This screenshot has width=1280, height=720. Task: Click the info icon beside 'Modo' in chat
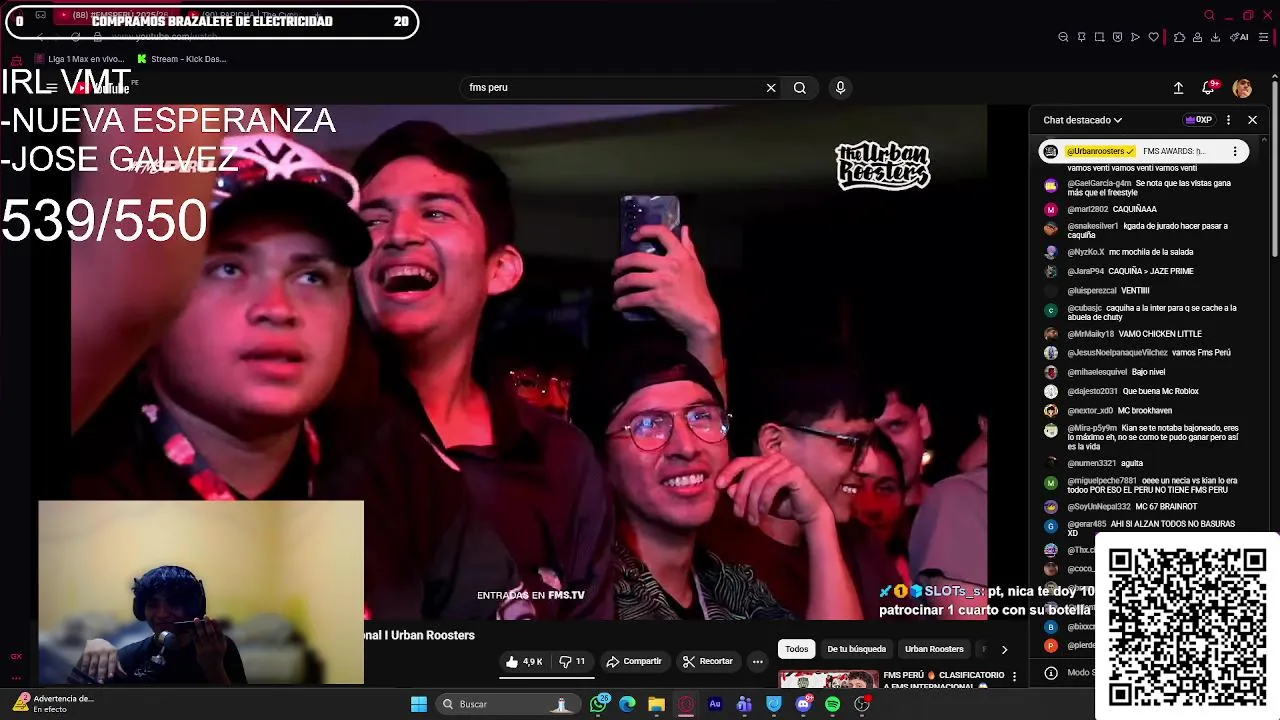(1050, 673)
